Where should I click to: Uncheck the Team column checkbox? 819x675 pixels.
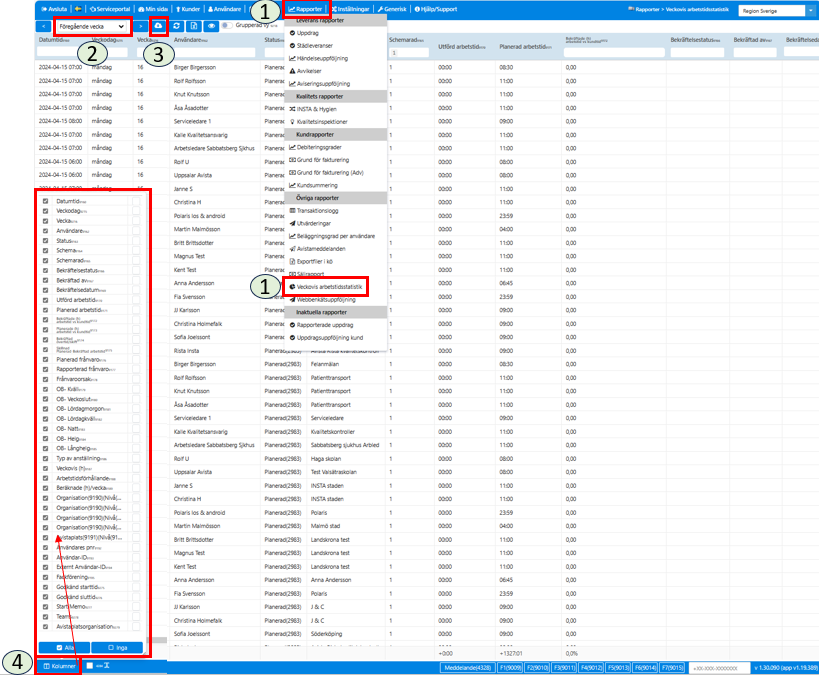(45, 617)
